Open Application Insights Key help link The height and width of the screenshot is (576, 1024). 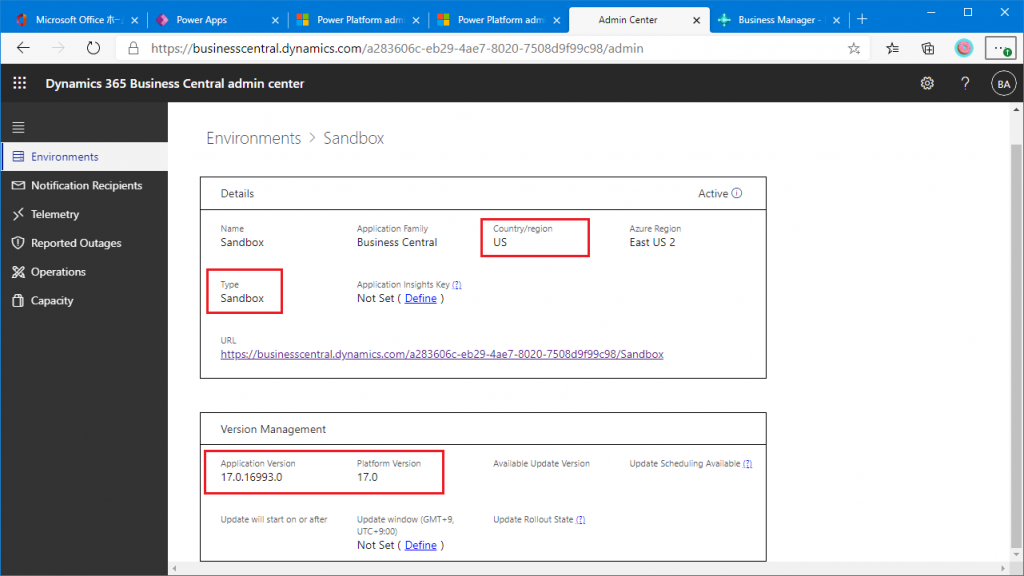pos(456,285)
